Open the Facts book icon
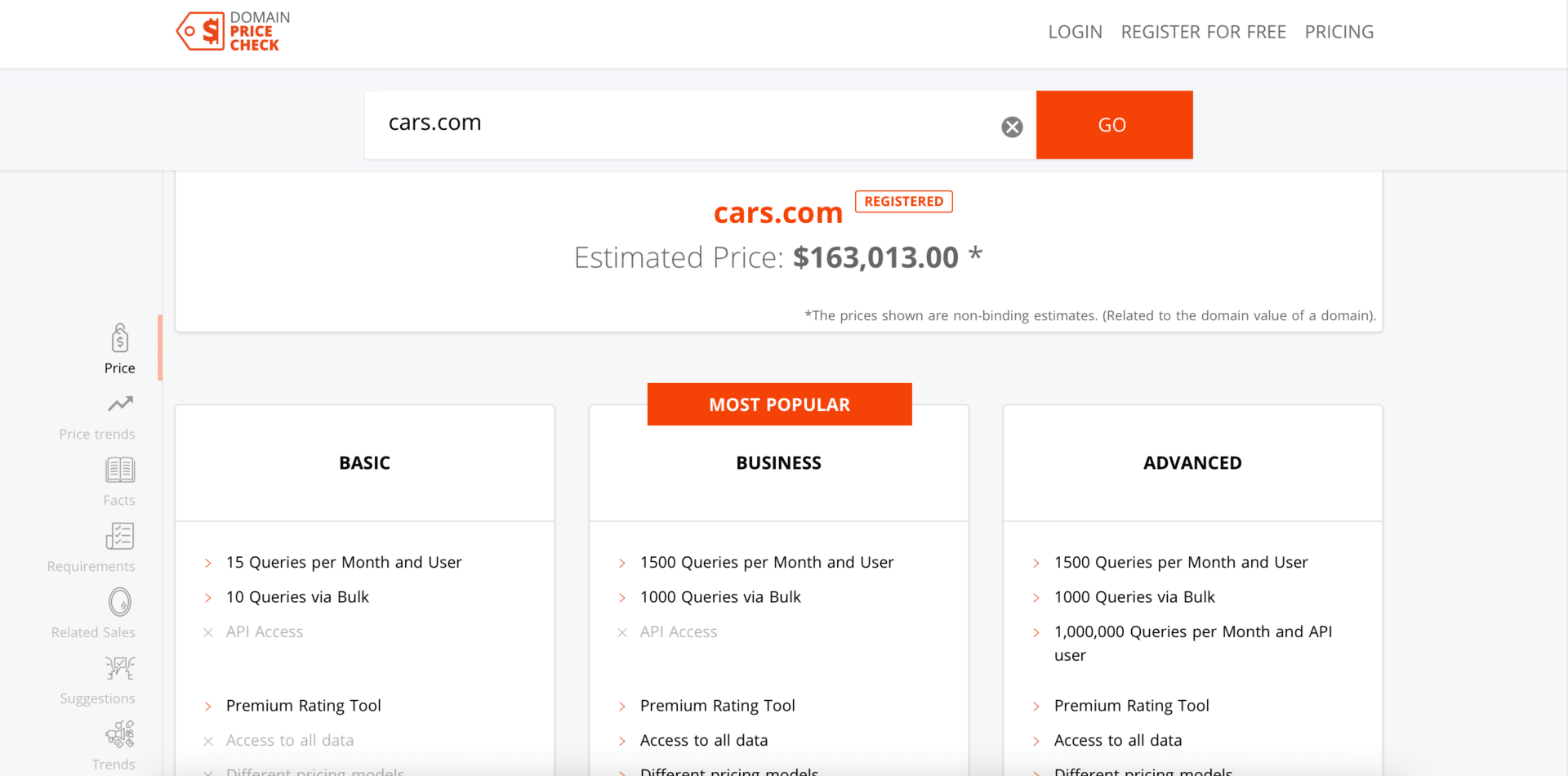Screen dimensions: 1568x776 point(120,471)
